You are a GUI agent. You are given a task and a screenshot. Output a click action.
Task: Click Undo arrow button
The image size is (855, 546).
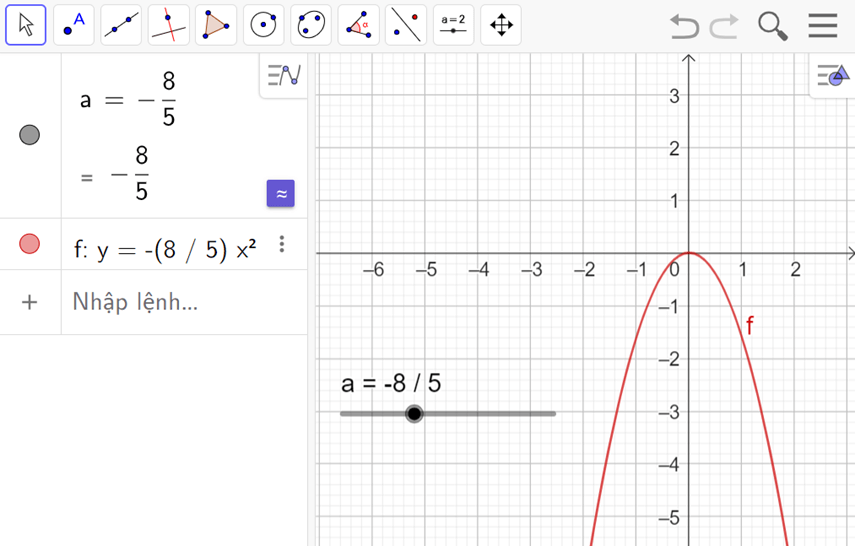(684, 25)
